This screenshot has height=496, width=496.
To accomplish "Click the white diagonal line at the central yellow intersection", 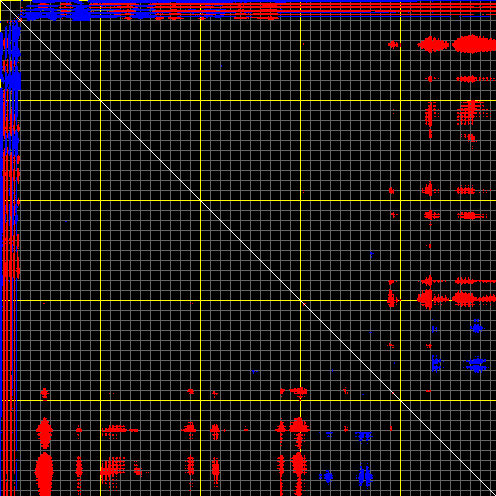I will click(200, 200).
